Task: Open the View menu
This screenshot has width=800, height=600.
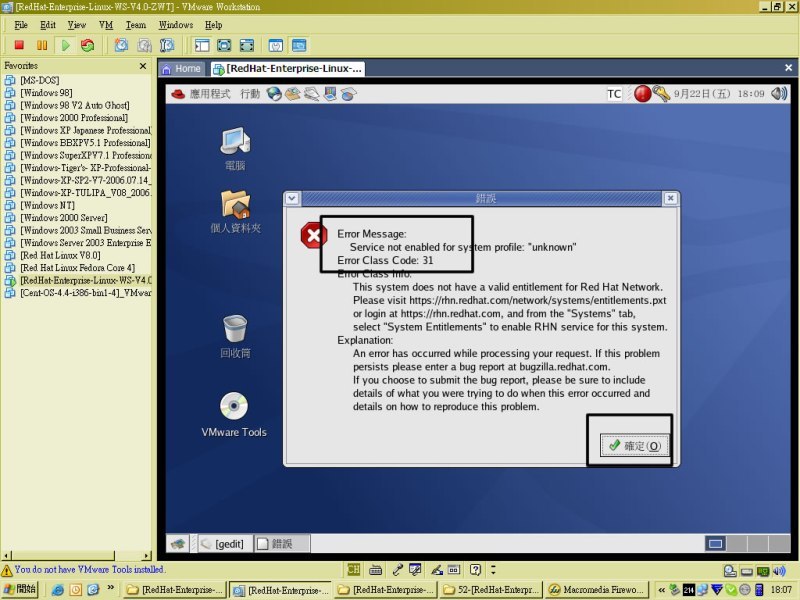Action: 77,25
